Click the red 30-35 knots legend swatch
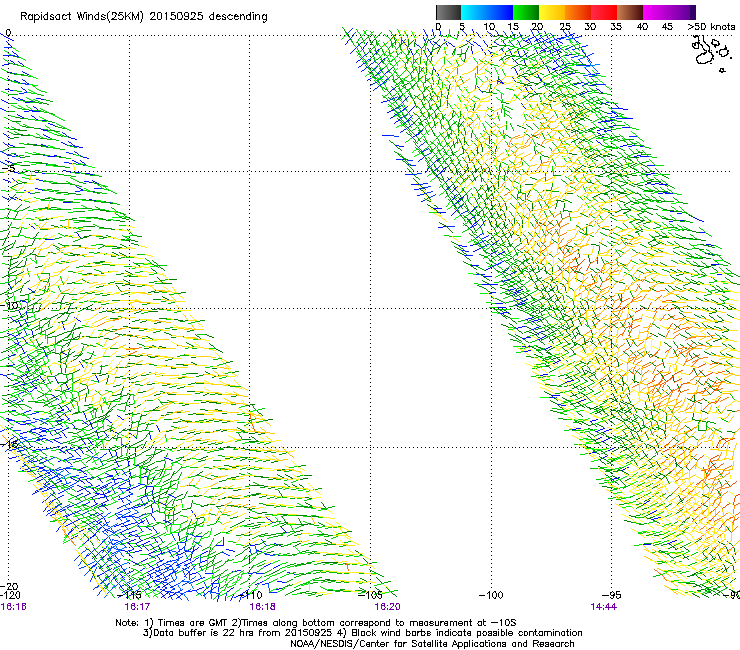The height and width of the screenshot is (650, 740). [x=604, y=12]
